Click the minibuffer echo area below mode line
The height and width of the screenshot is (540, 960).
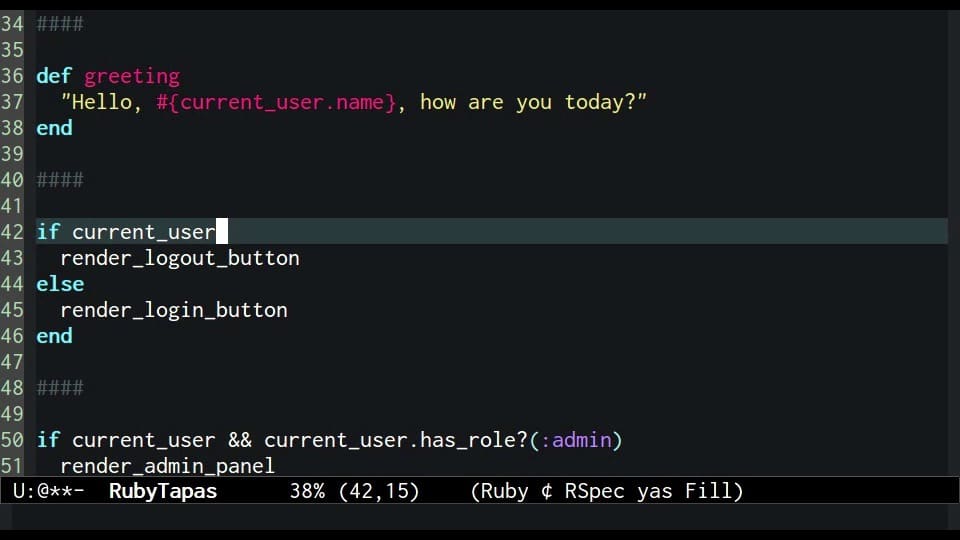click(x=480, y=517)
